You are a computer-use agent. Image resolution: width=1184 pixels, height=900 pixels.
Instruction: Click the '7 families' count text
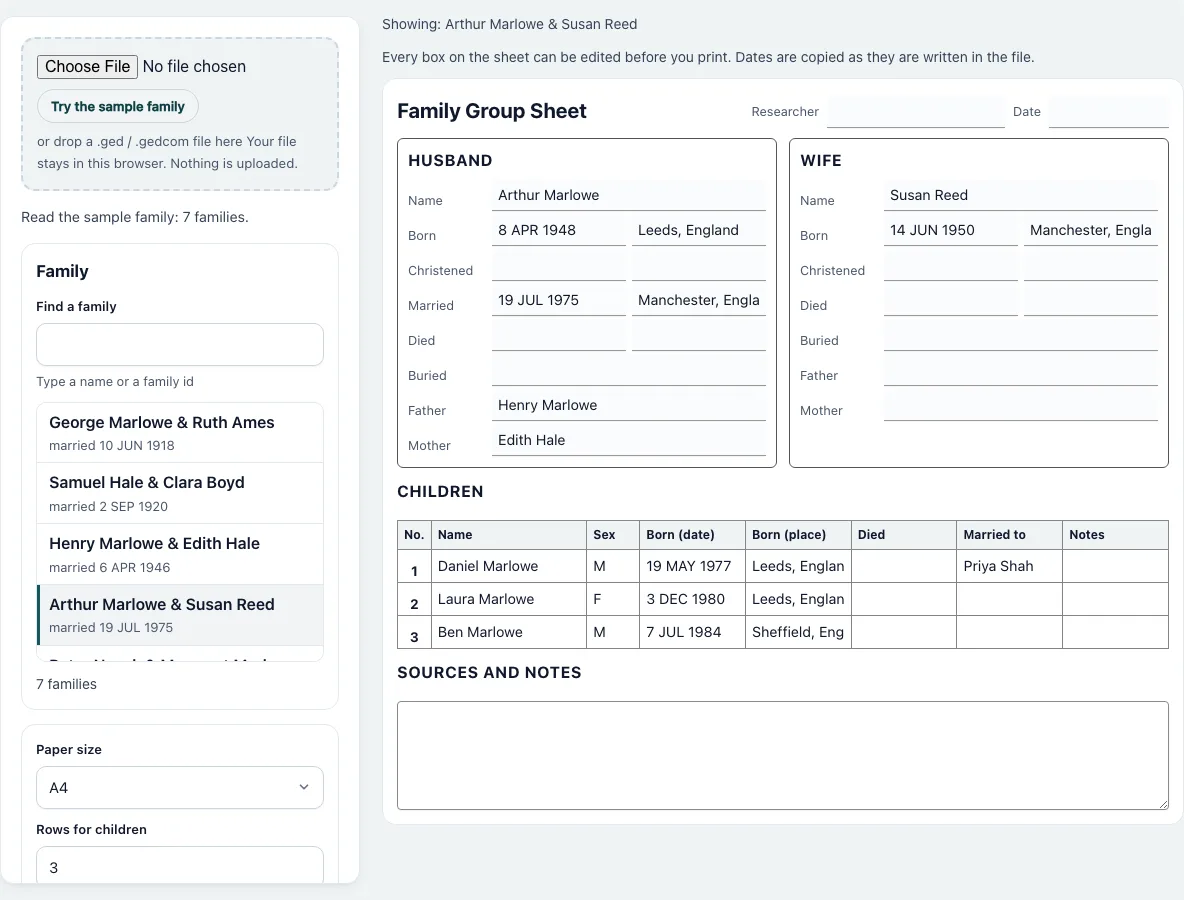pyautogui.click(x=66, y=684)
